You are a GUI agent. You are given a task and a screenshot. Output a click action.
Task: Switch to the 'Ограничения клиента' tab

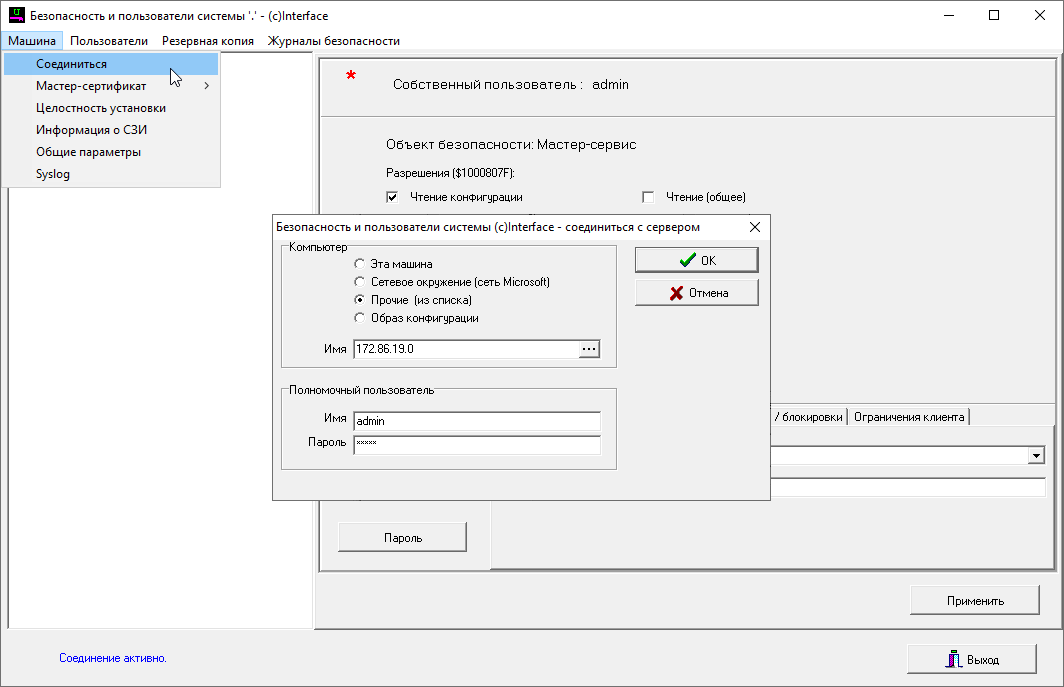(x=909, y=417)
